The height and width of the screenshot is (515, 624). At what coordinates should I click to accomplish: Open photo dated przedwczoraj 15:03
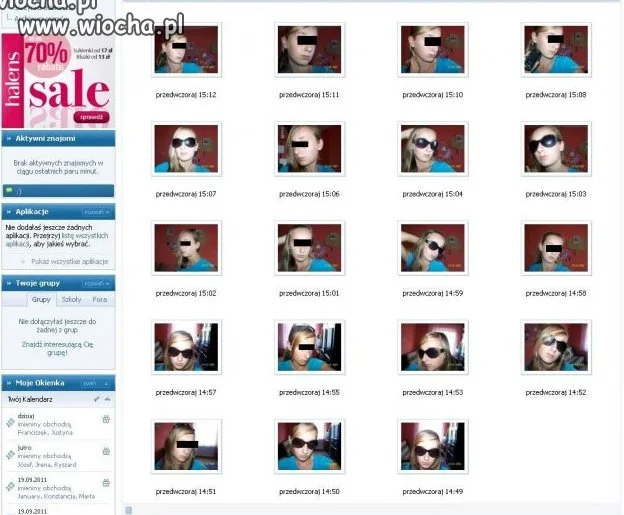pyautogui.click(x=556, y=149)
